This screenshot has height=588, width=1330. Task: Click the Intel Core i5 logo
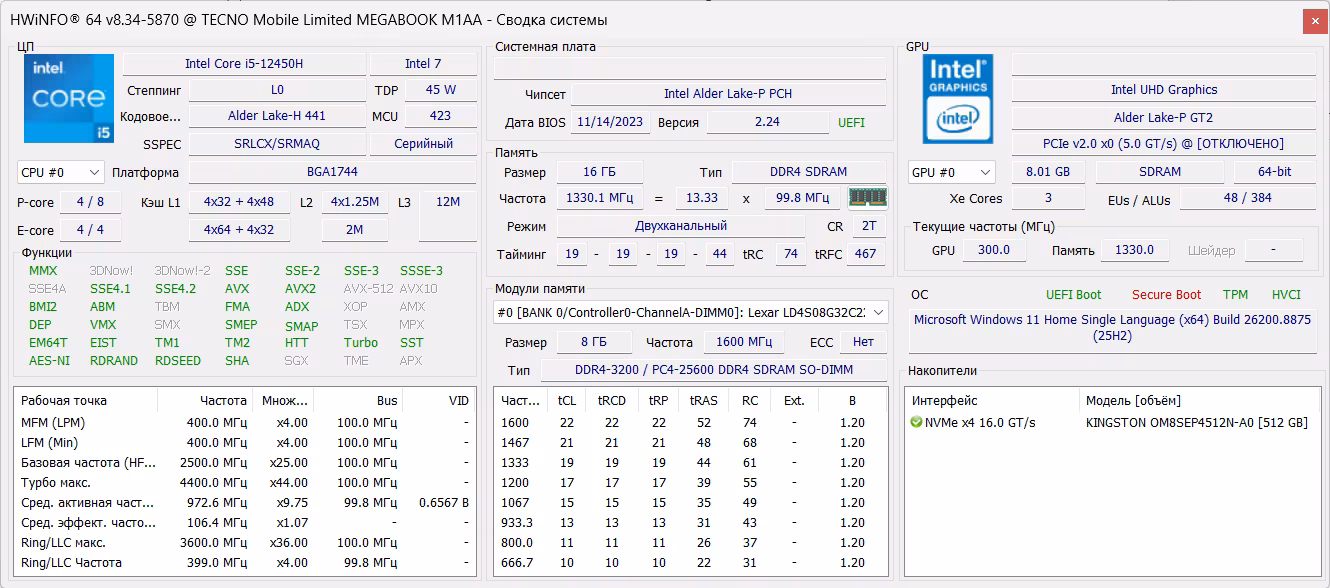(x=70, y=98)
